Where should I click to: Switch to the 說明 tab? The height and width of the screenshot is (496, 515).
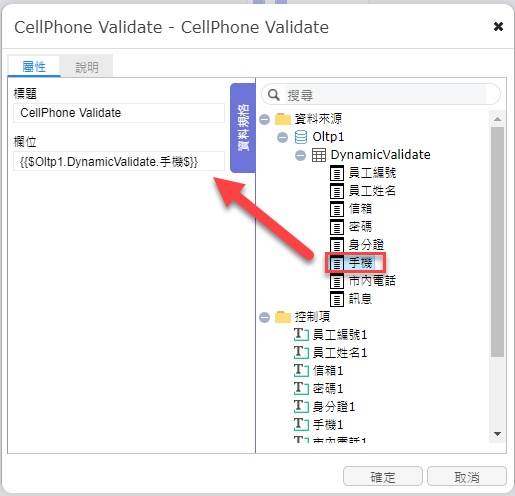pyautogui.click(x=87, y=67)
